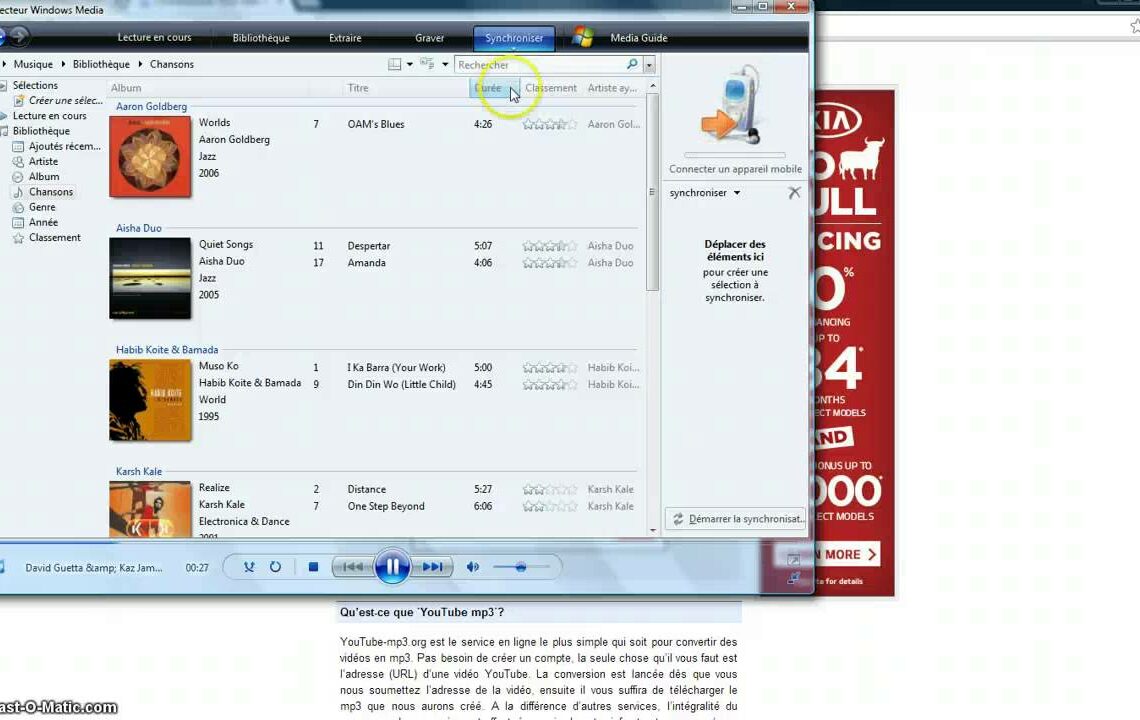Select Artiste in the library tree

coord(43,161)
